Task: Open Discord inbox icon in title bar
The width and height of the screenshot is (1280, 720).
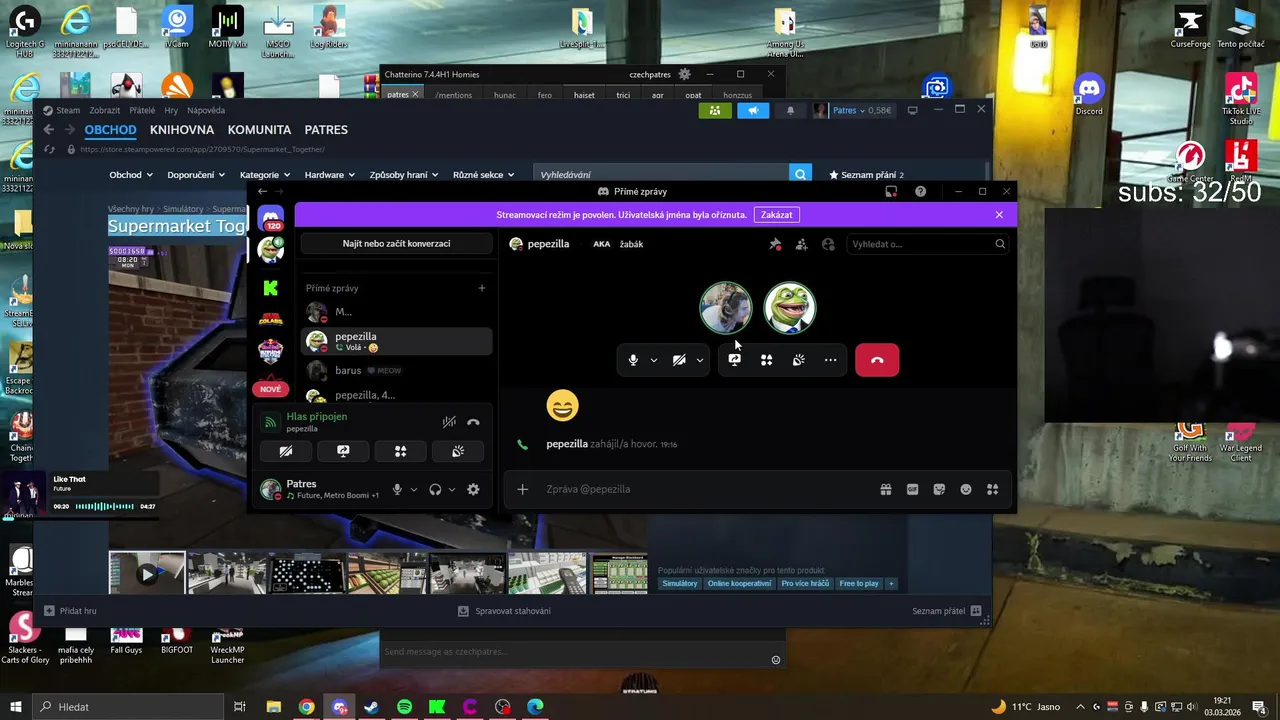Action: (x=891, y=191)
